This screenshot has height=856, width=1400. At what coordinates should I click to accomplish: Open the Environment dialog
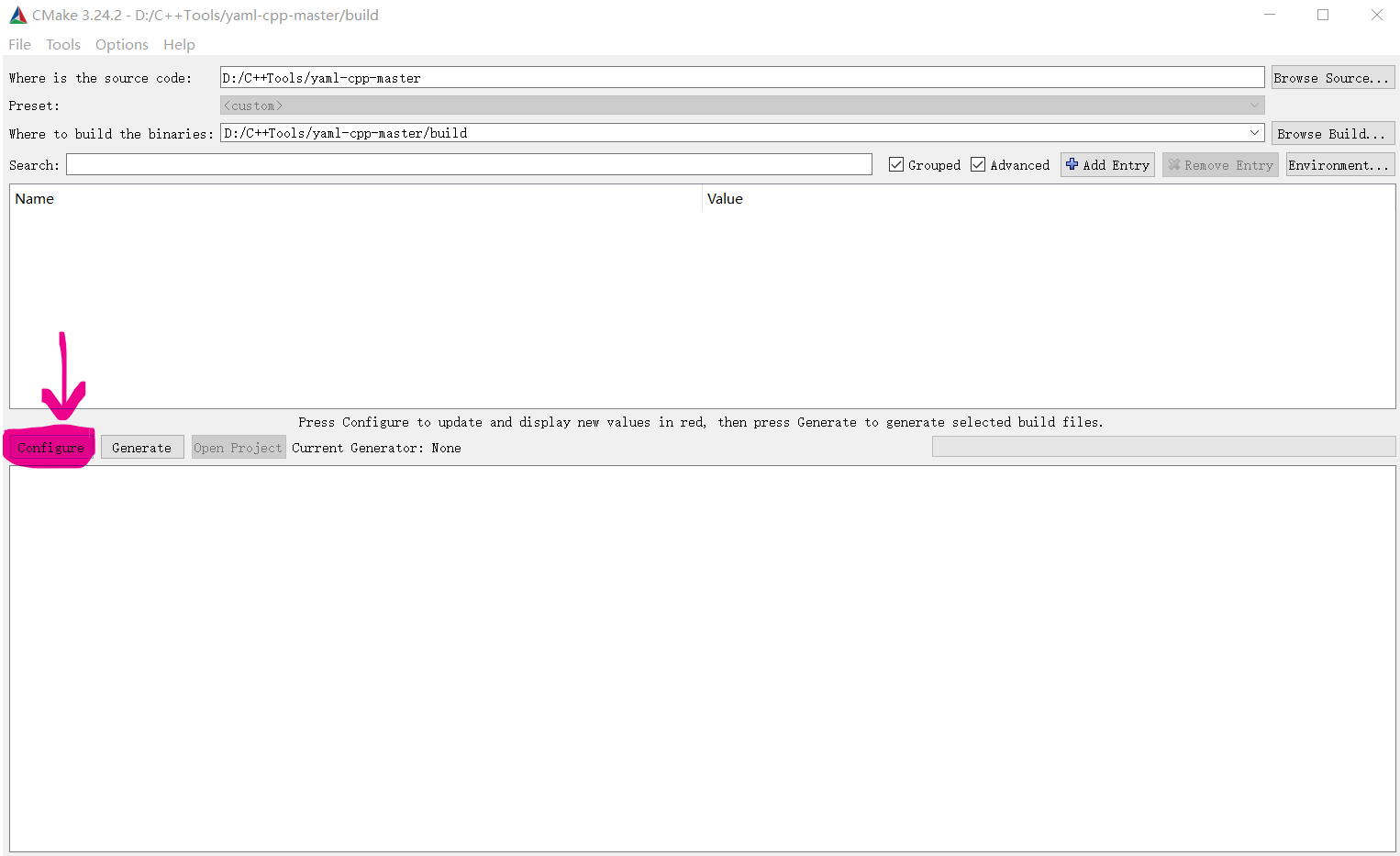pyautogui.click(x=1339, y=164)
